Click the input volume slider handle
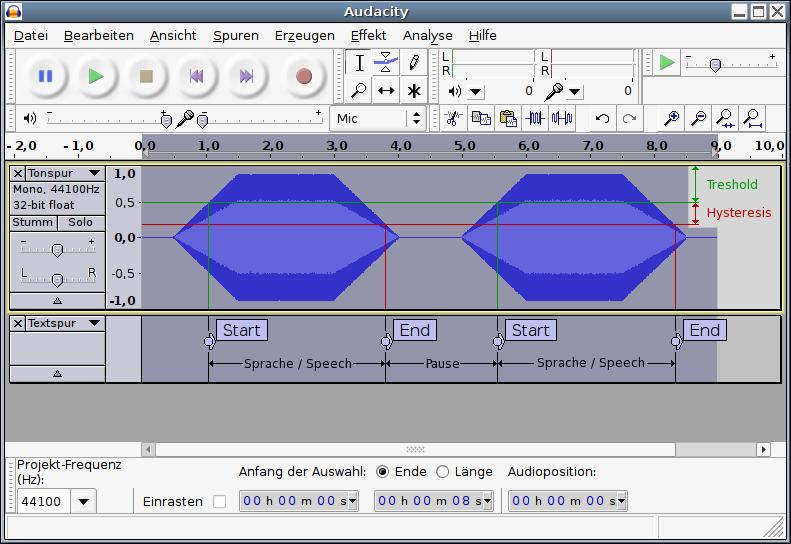 [202, 121]
